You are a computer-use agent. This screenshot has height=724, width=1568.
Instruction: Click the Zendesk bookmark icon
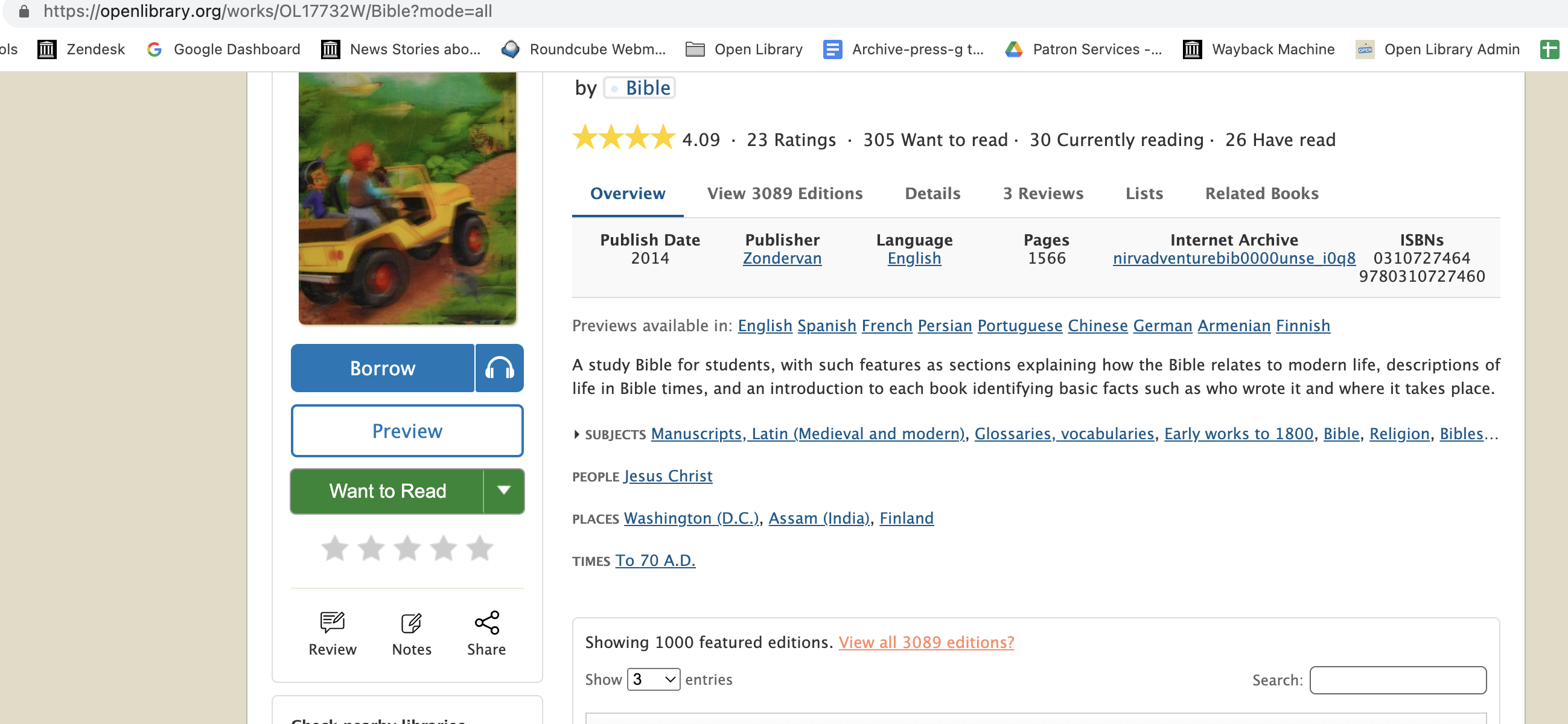click(47, 49)
